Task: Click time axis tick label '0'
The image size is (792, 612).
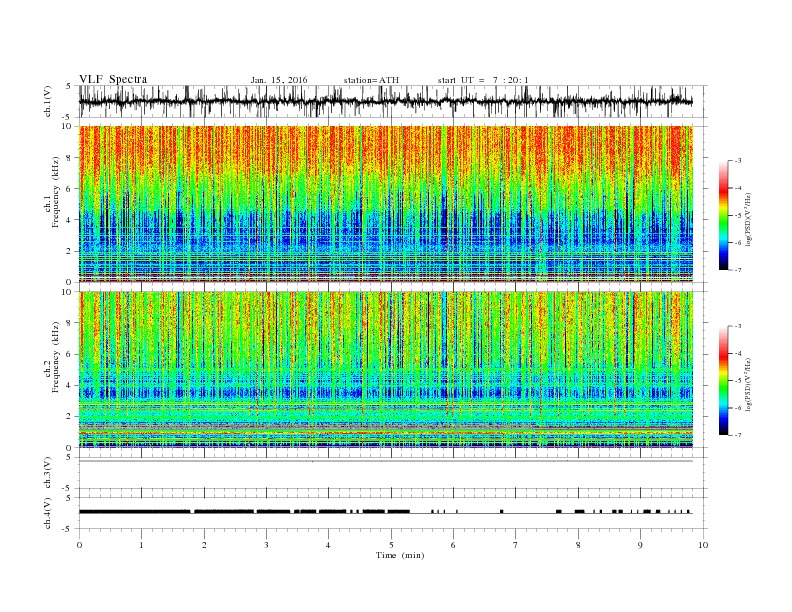Action: tap(79, 545)
